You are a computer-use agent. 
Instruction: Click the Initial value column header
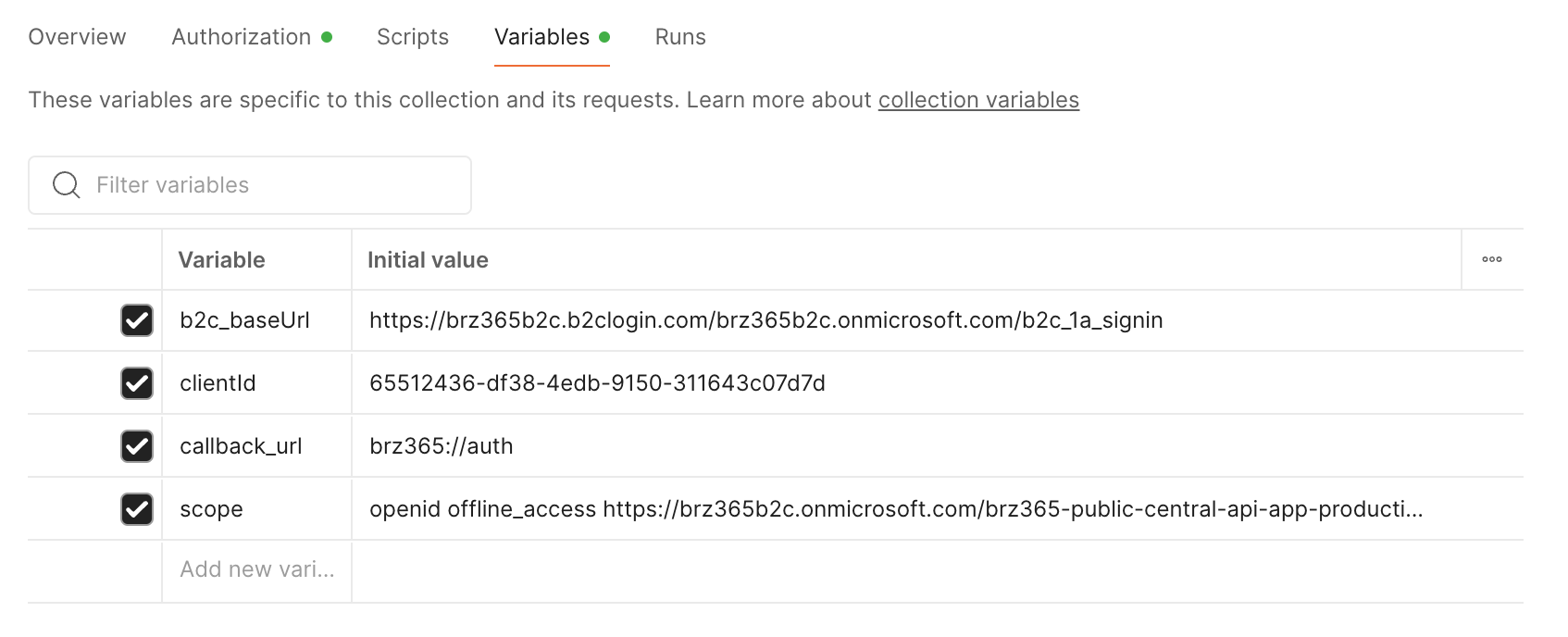click(428, 260)
